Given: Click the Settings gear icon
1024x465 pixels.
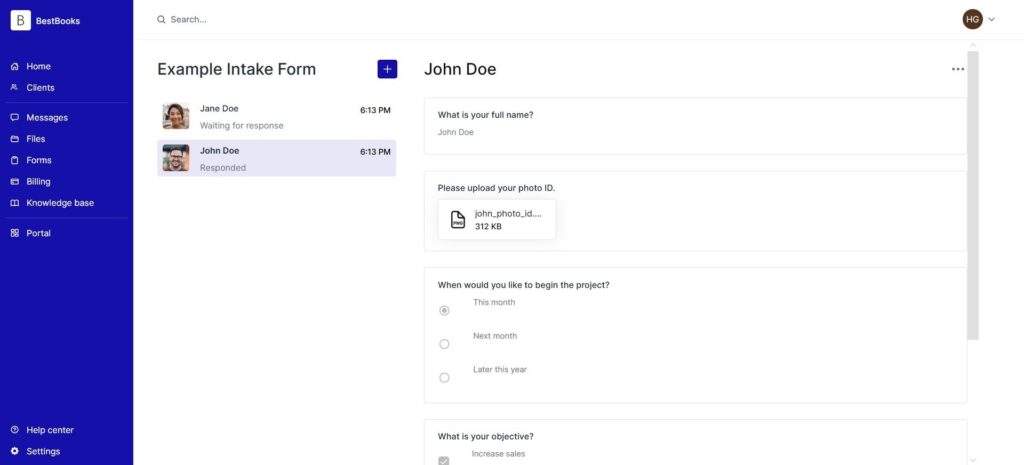Looking at the screenshot, I should tap(14, 451).
